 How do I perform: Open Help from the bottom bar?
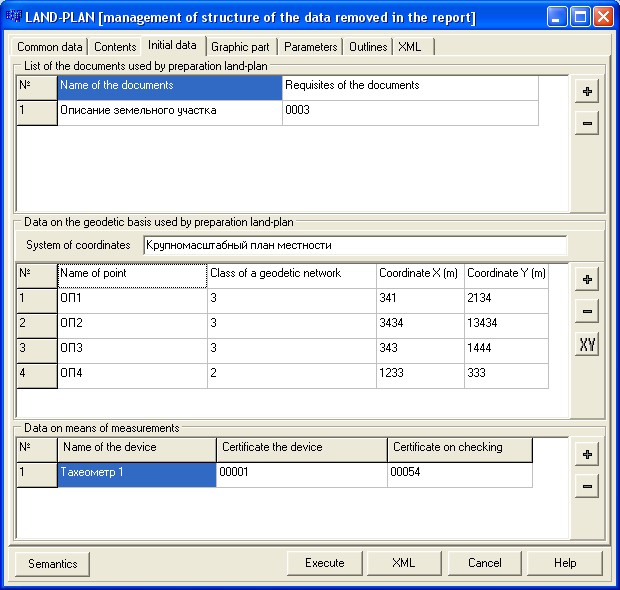click(565, 563)
